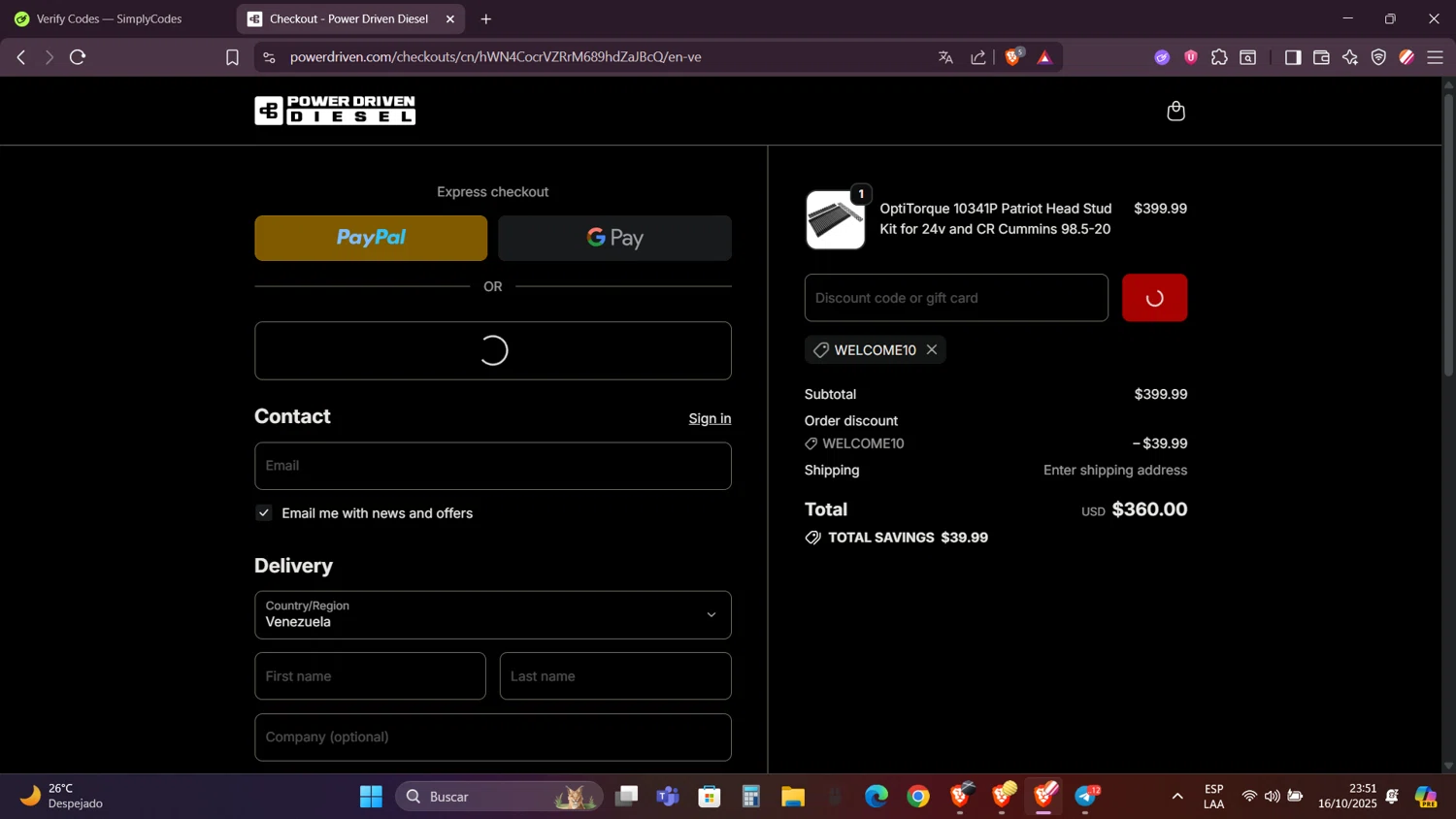
Task: Click the Last name field
Action: coord(615,676)
